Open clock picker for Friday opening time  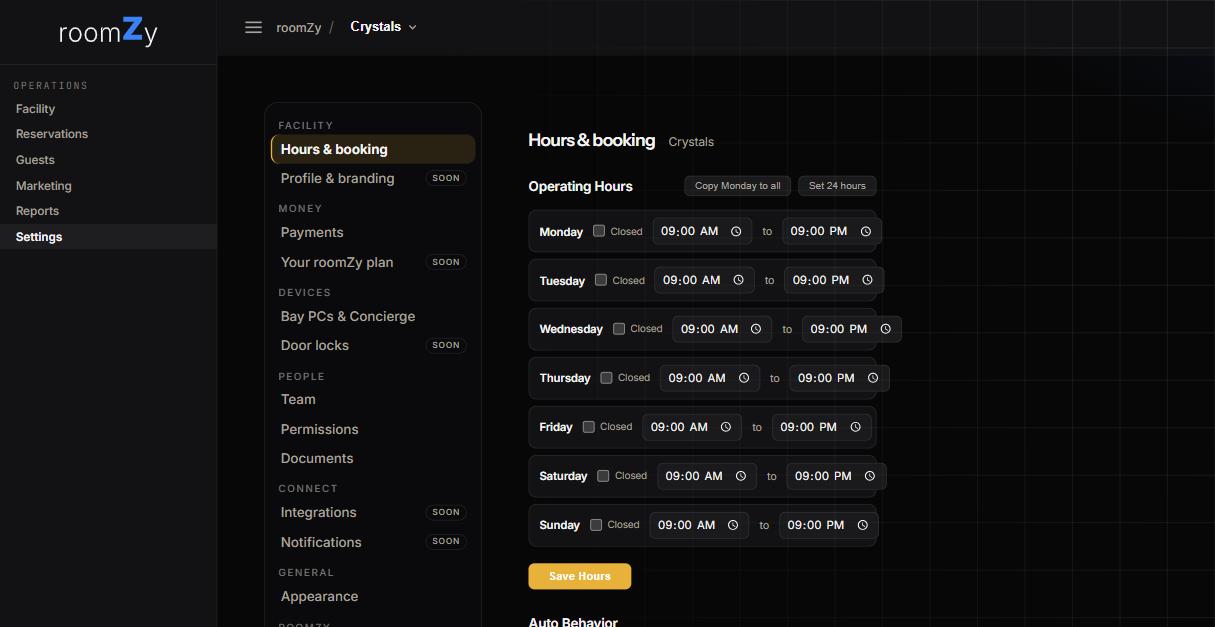click(x=726, y=427)
